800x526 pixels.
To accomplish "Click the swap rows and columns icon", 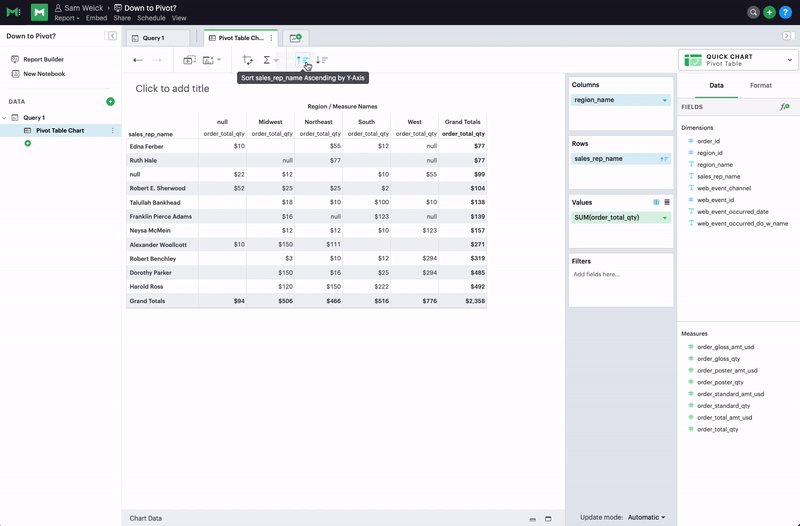I will coord(248,60).
